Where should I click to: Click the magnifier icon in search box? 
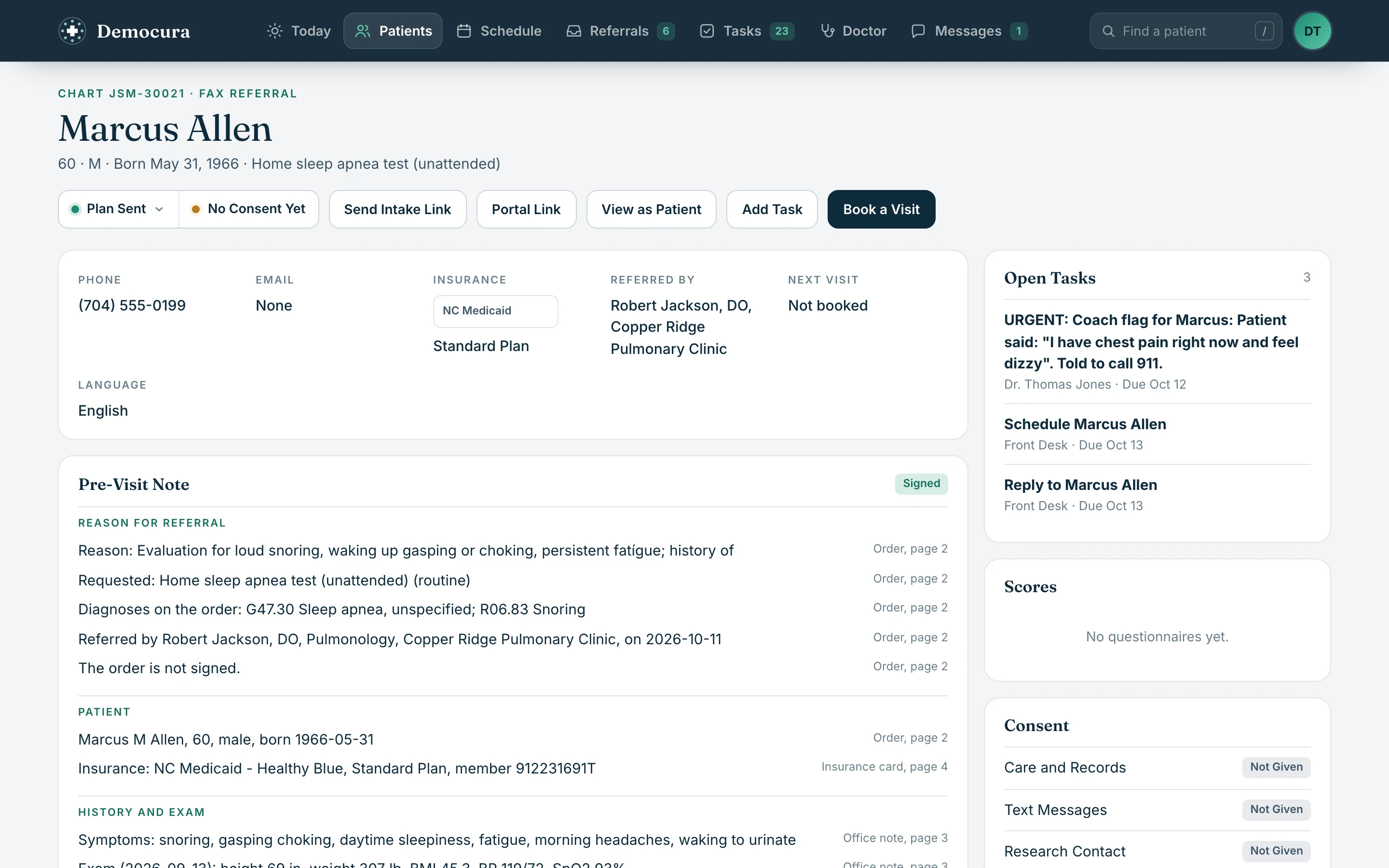1108,31
